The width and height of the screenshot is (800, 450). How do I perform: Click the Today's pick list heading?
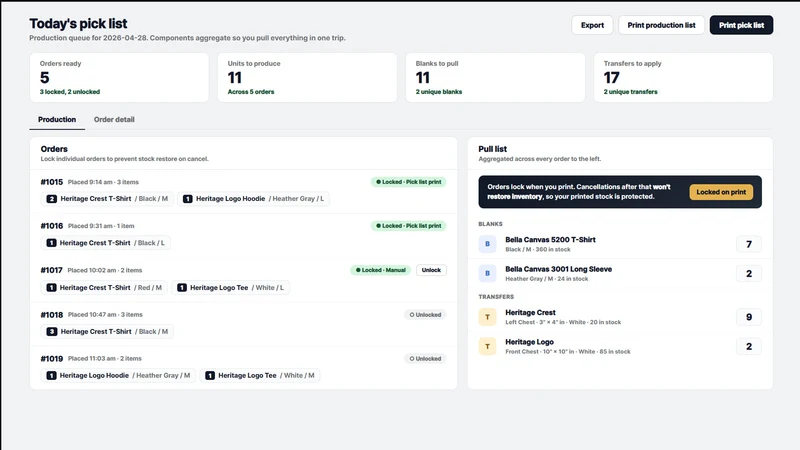pyautogui.click(x=78, y=23)
